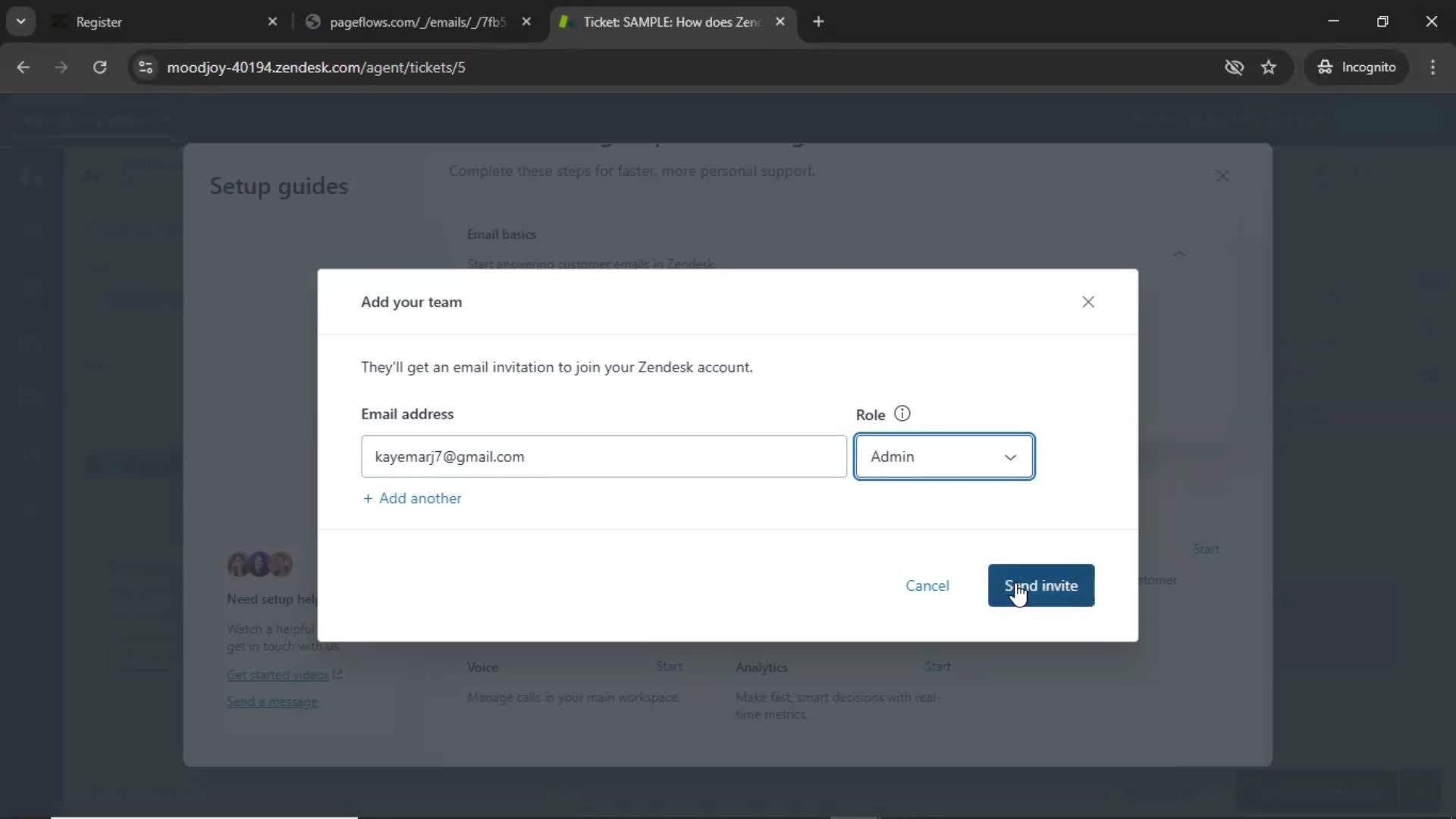The width and height of the screenshot is (1456, 819).
Task: Go forward to the next page
Action: [x=61, y=67]
